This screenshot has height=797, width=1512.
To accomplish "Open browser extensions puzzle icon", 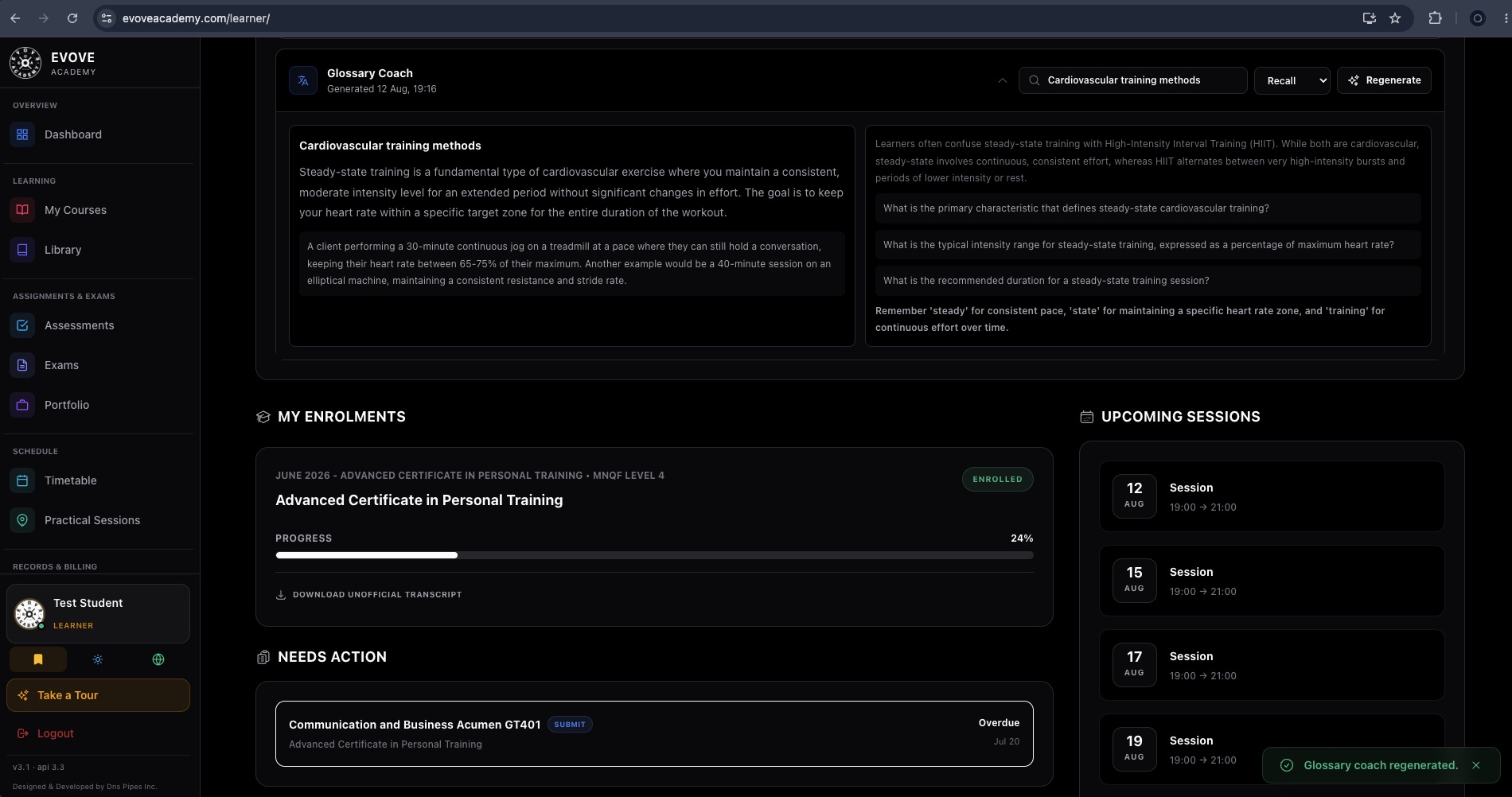I will tap(1435, 18).
